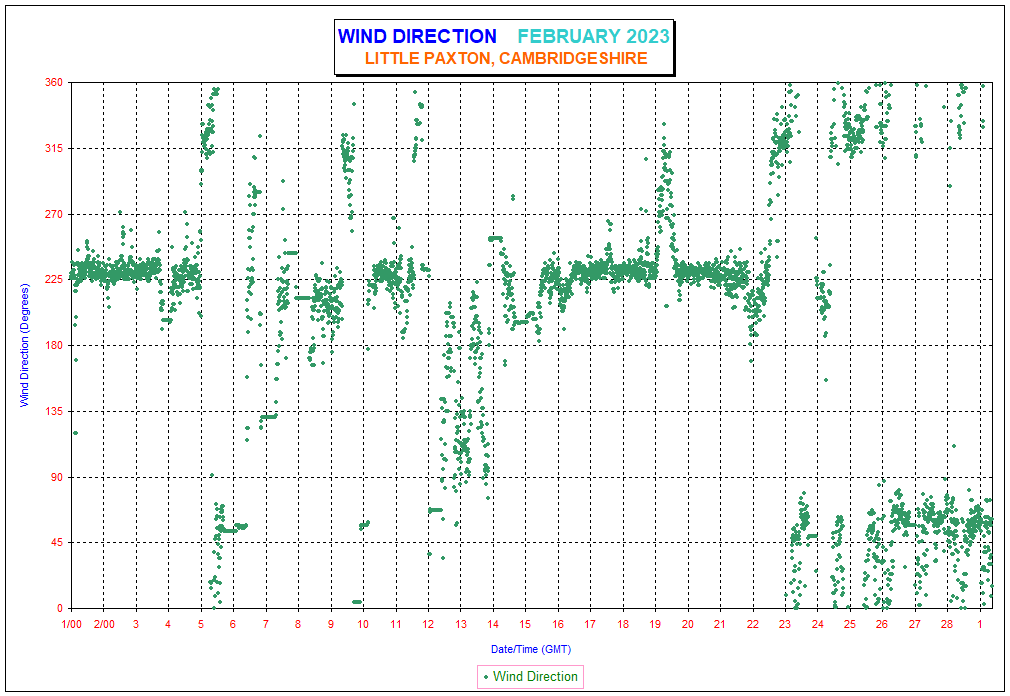This screenshot has width=1010, height=696.
Task: Click the 225 y-axis value
Action: pyautogui.click(x=54, y=279)
